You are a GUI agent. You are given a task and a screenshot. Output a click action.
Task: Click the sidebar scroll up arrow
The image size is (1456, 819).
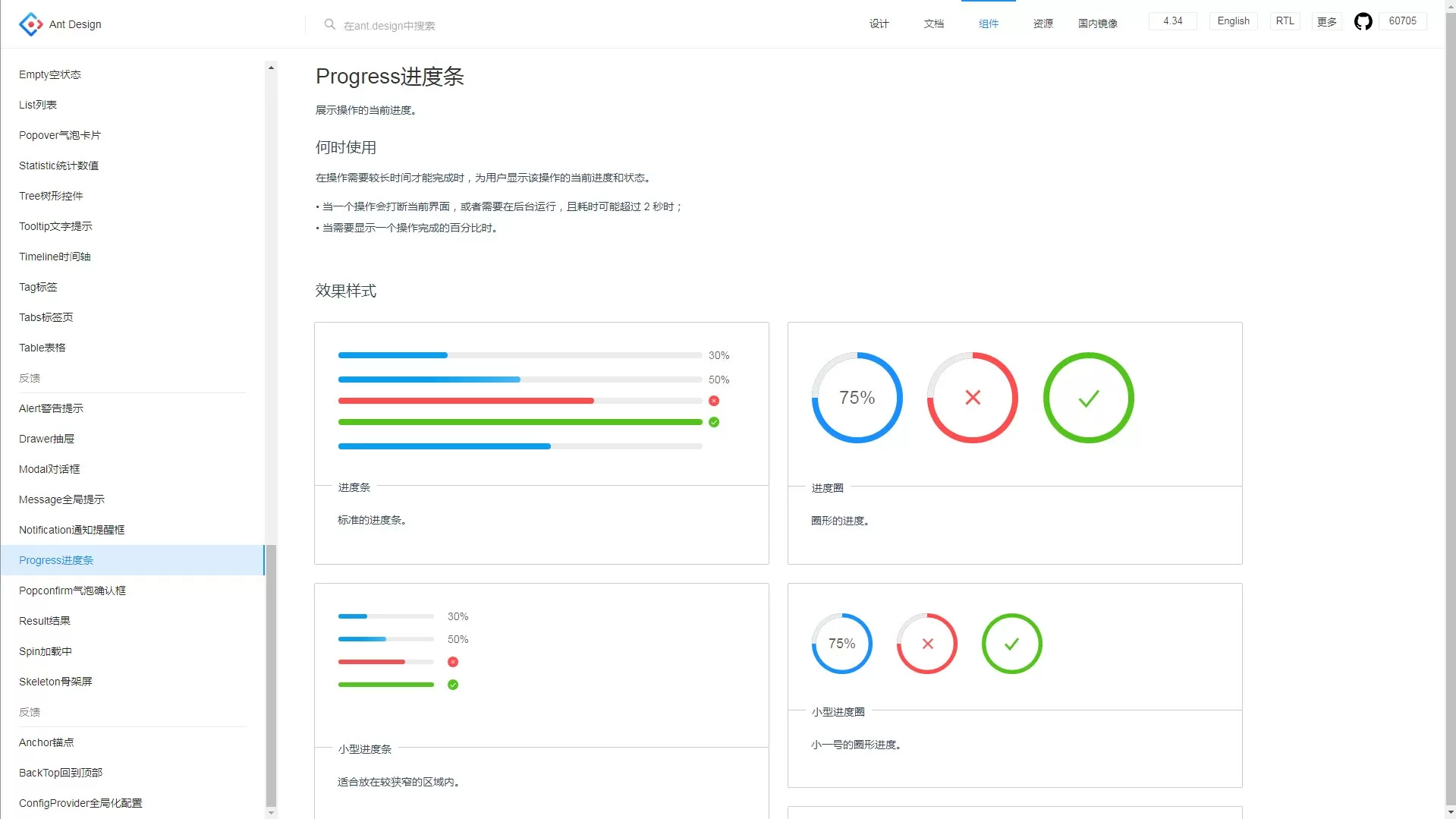click(271, 68)
